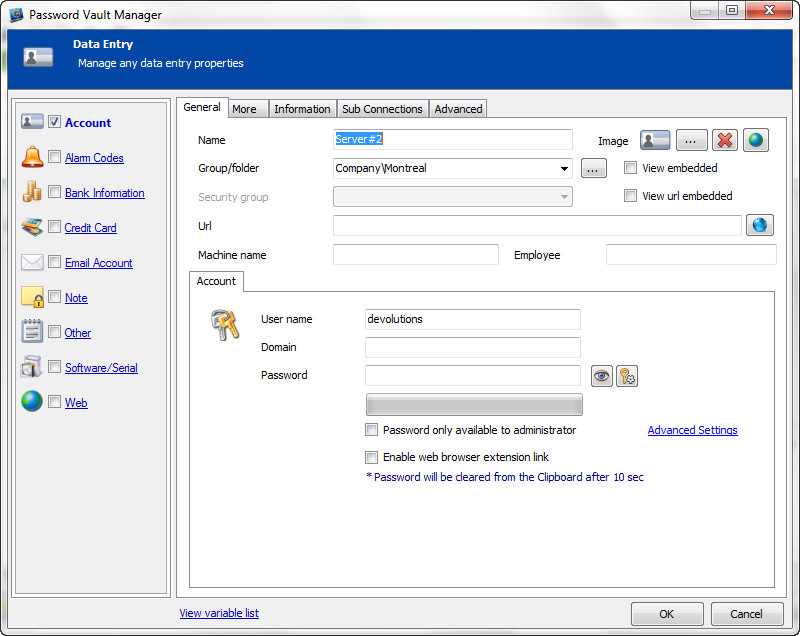Uncheck the Account checkbox

(x=55, y=121)
